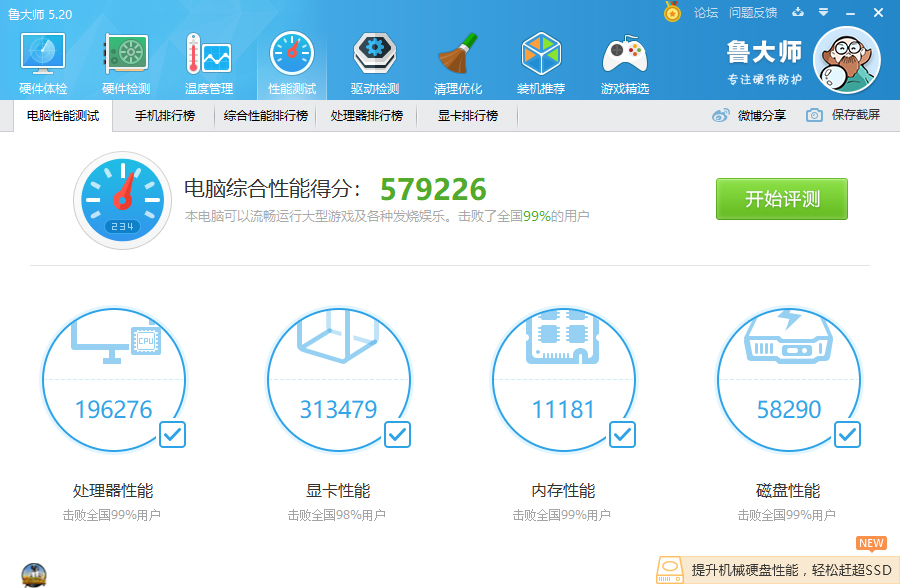The height and width of the screenshot is (588, 908).
Task: Click 保存截屏 save screenshot button
Action: (844, 116)
